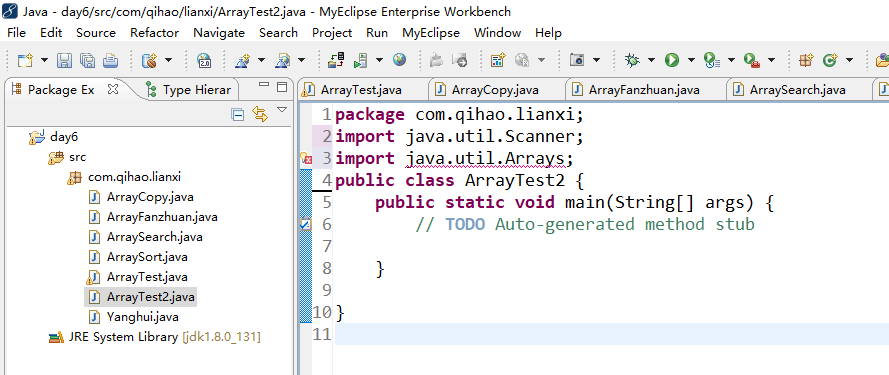
Task: Open the Project menu
Action: [332, 33]
